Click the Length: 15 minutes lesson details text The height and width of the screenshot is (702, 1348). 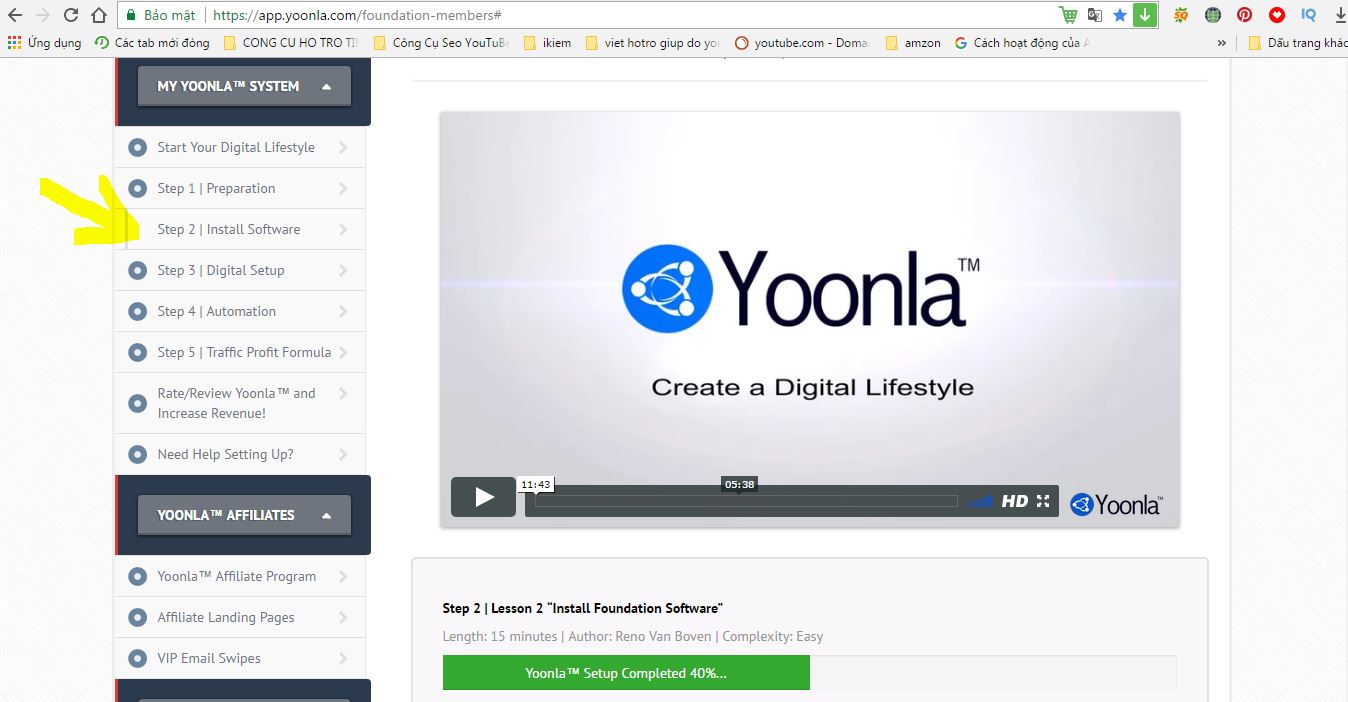click(633, 636)
